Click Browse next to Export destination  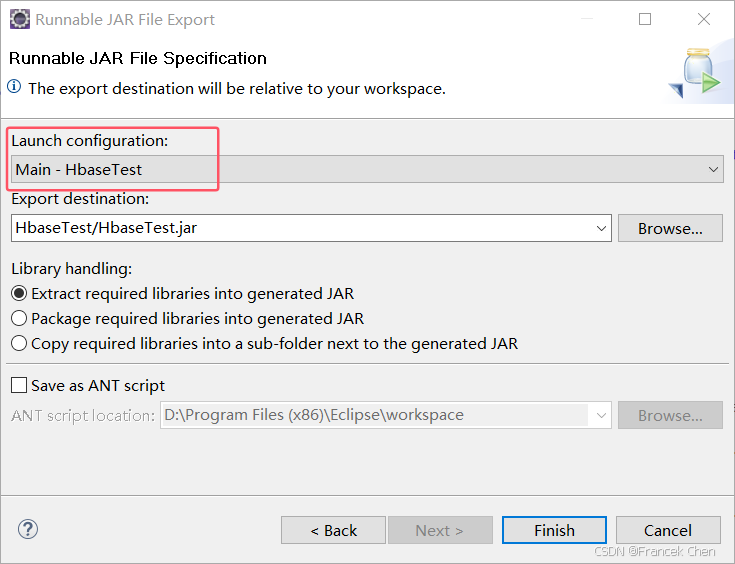click(x=669, y=228)
